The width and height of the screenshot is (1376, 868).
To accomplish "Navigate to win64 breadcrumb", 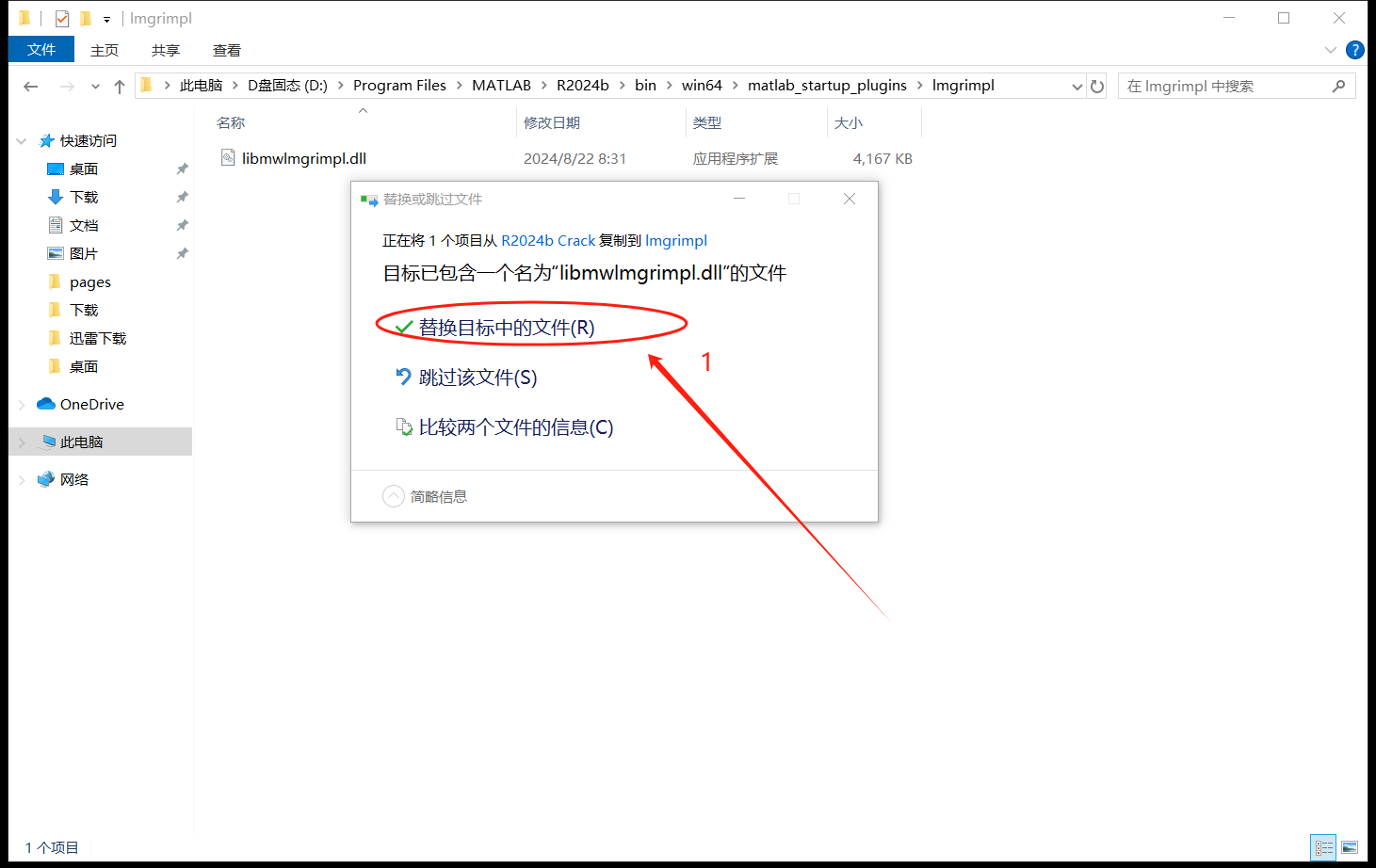I will click(x=702, y=86).
